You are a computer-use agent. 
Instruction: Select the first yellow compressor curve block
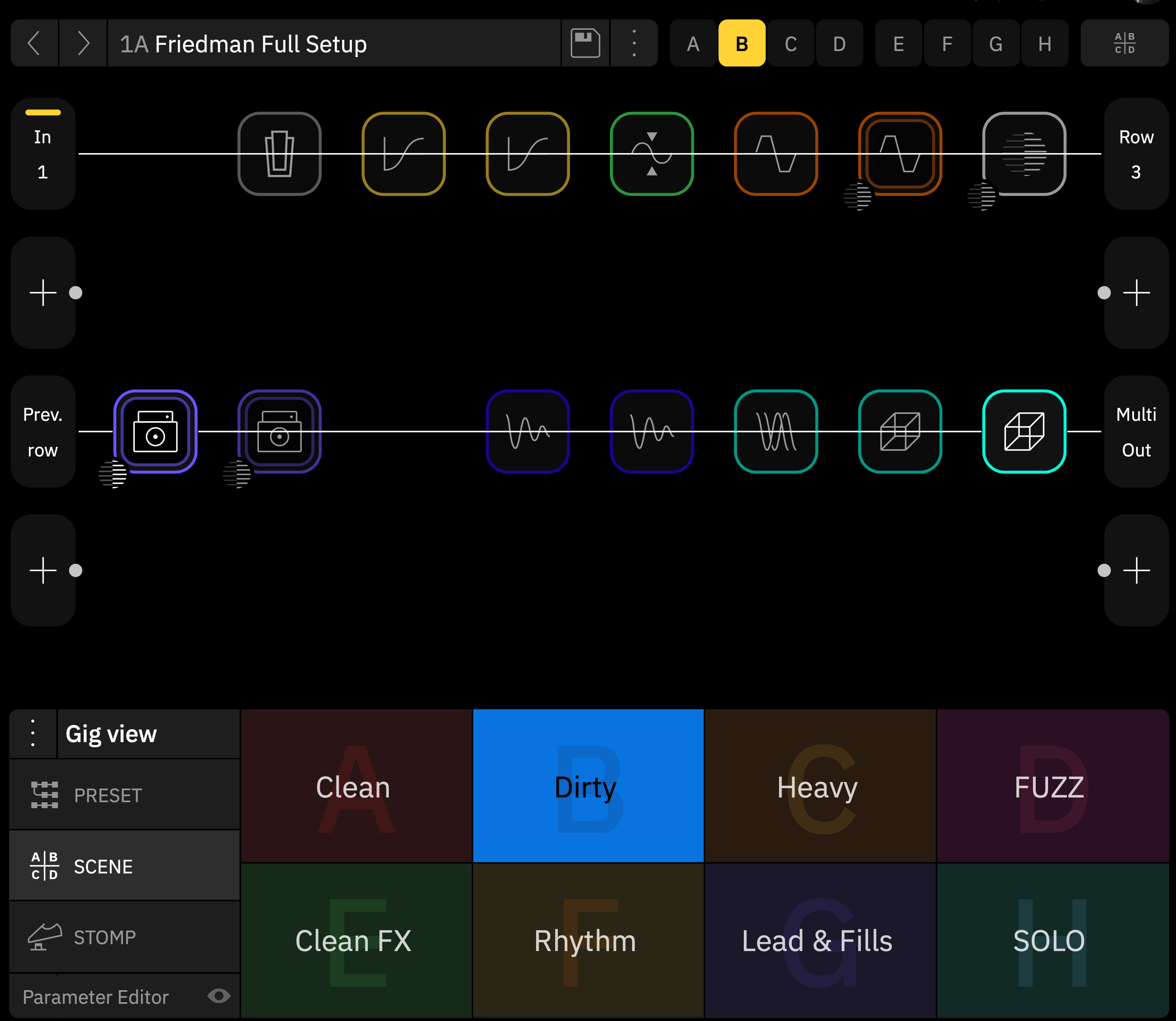pos(403,154)
